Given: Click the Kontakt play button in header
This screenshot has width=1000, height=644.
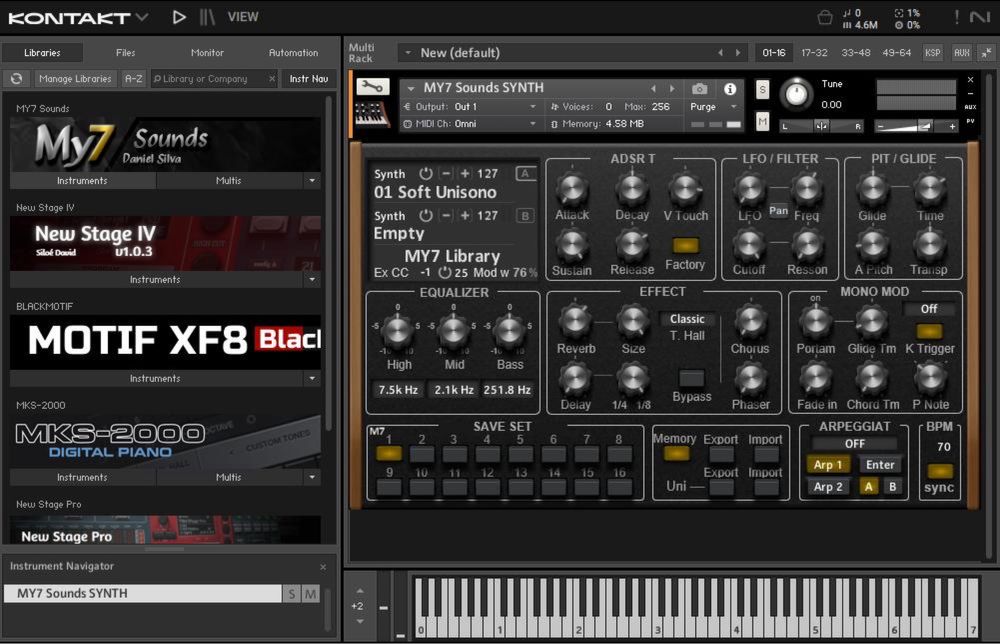Looking at the screenshot, I should coord(179,17).
